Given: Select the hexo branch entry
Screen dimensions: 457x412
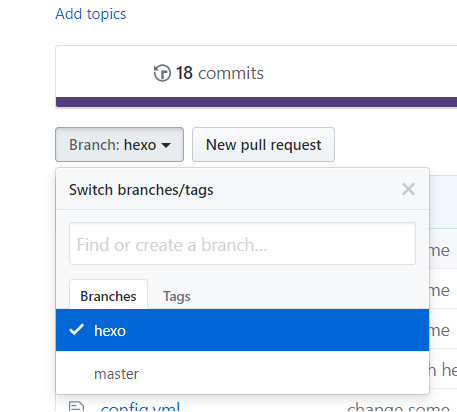Looking at the screenshot, I should point(242,330).
